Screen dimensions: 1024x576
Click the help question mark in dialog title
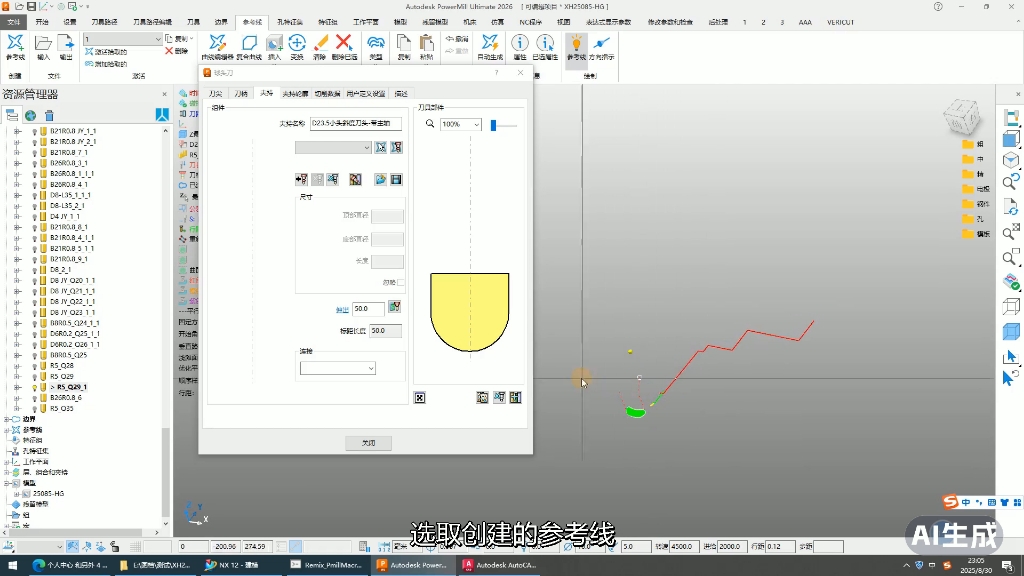click(496, 72)
